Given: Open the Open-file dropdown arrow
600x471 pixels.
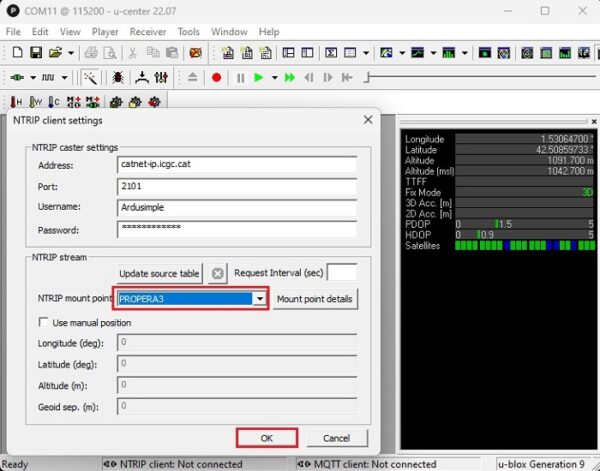Looking at the screenshot, I should click(x=71, y=52).
